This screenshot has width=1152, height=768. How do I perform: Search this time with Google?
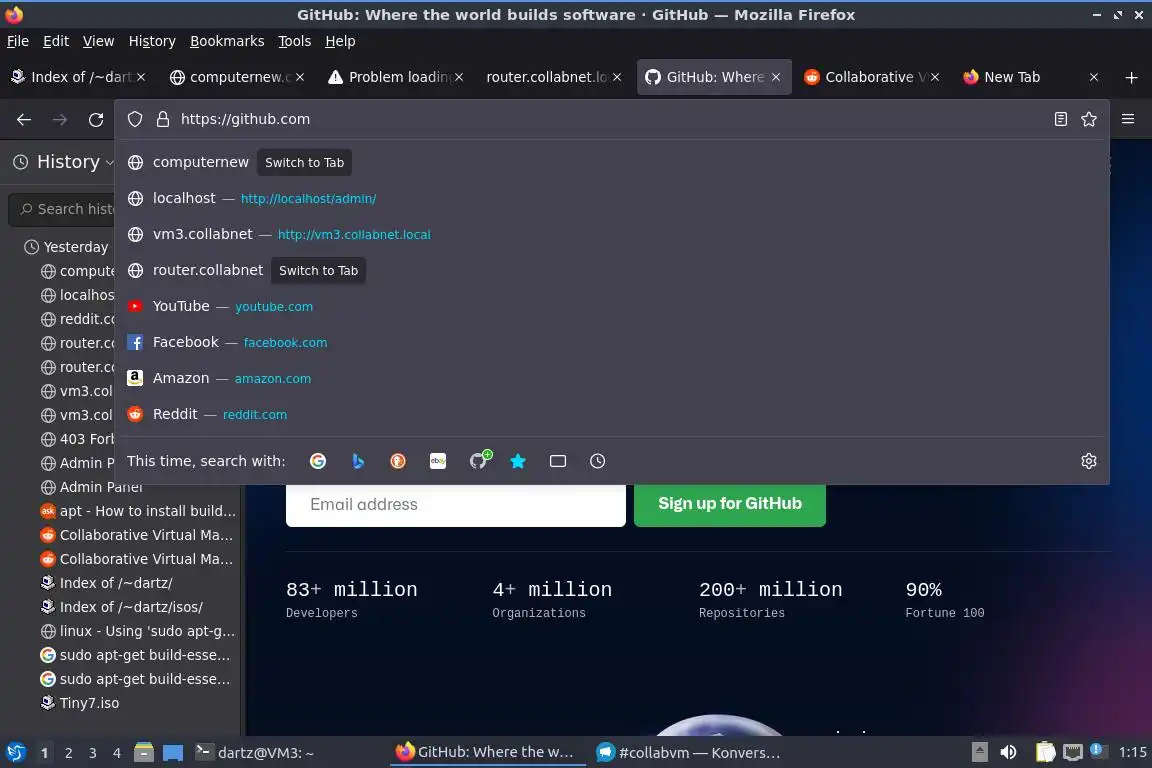pyautogui.click(x=318, y=461)
